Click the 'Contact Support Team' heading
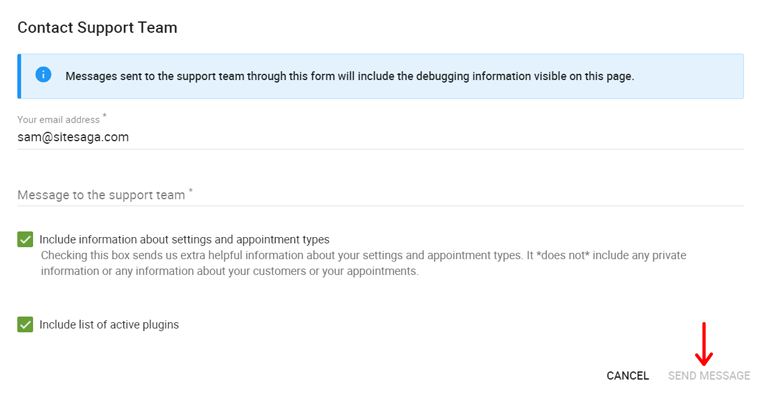 coord(97,28)
